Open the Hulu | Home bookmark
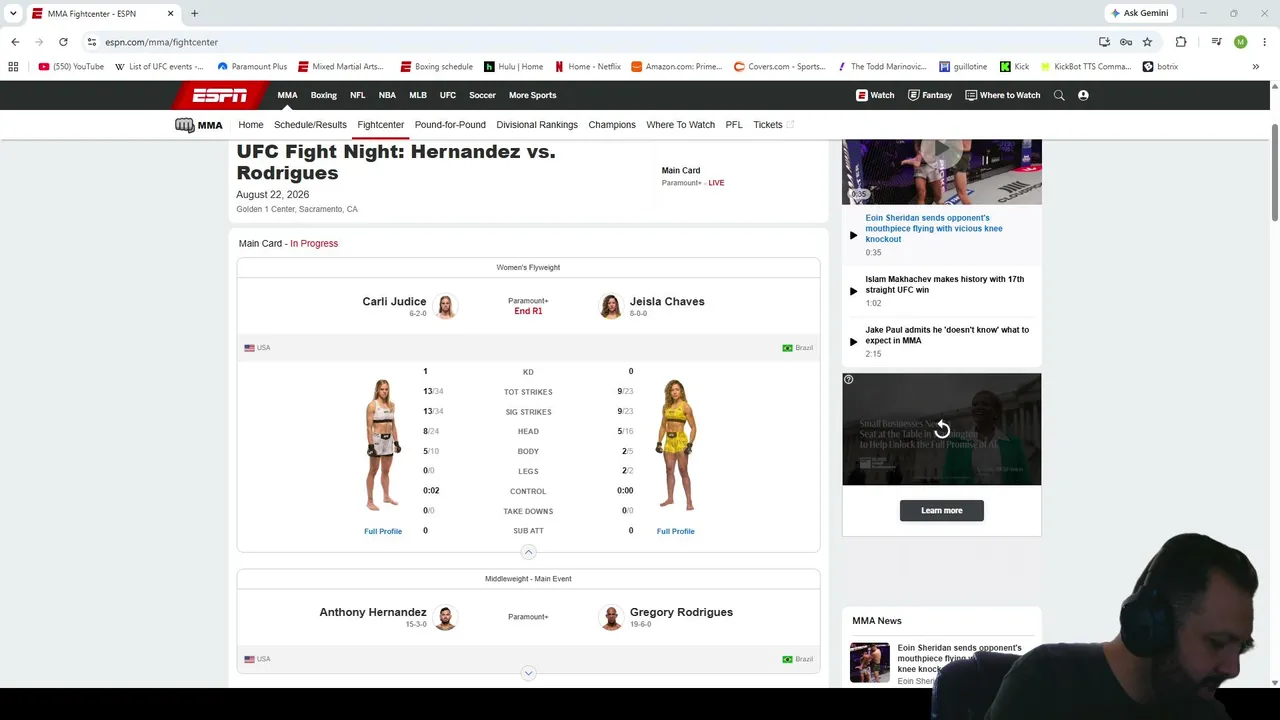Screen dimensions: 1280x720 (x=513, y=67)
